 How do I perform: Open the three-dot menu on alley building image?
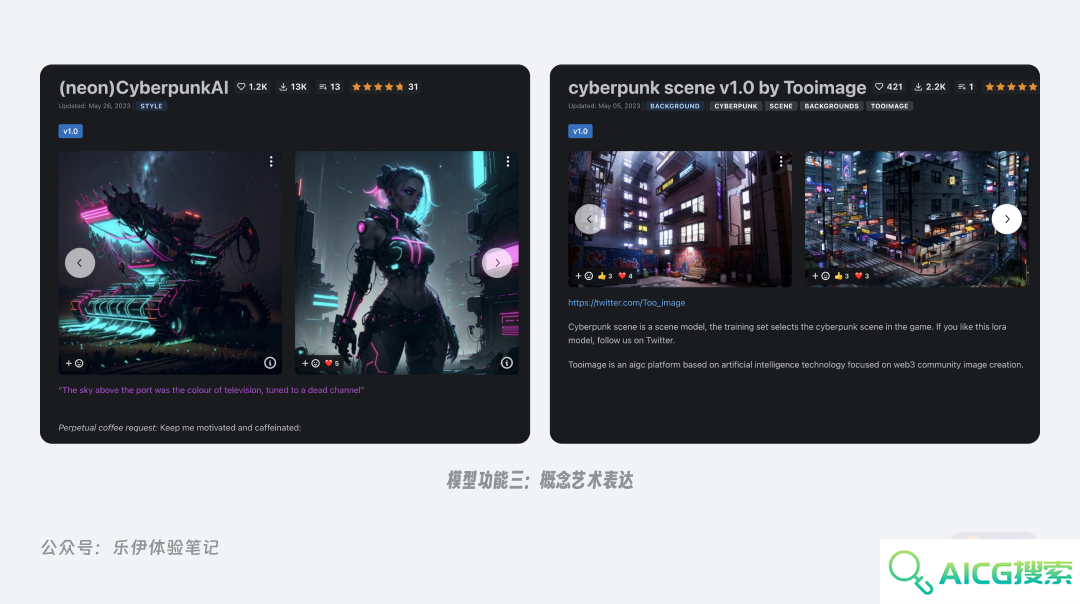(x=780, y=161)
